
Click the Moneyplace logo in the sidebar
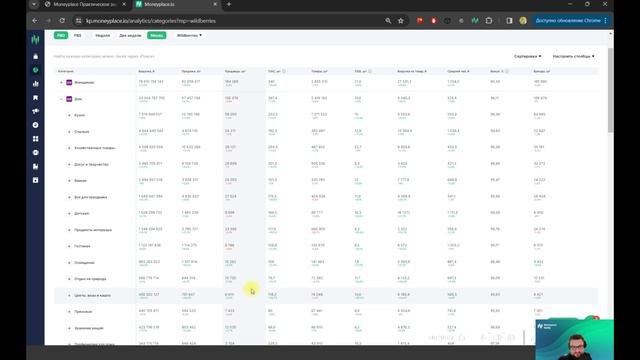click(36, 40)
